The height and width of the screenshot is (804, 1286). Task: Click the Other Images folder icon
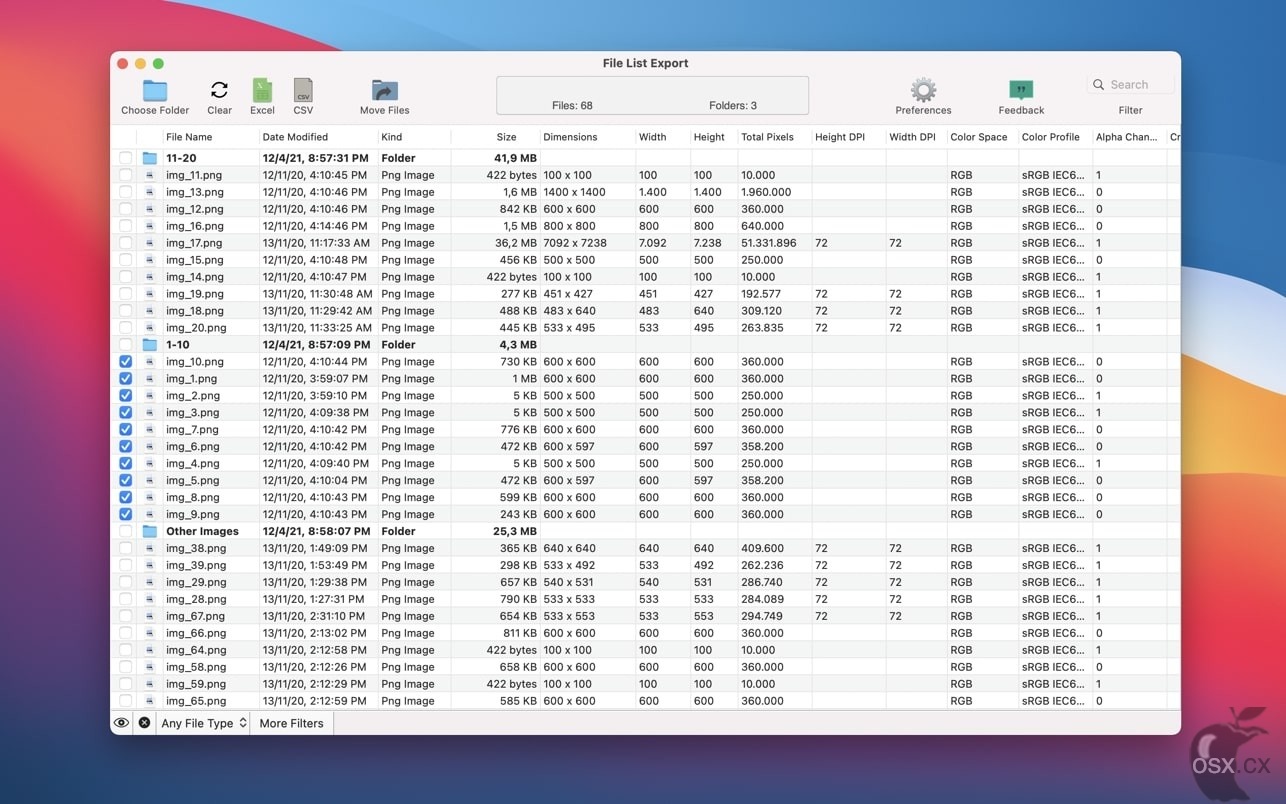pos(150,532)
